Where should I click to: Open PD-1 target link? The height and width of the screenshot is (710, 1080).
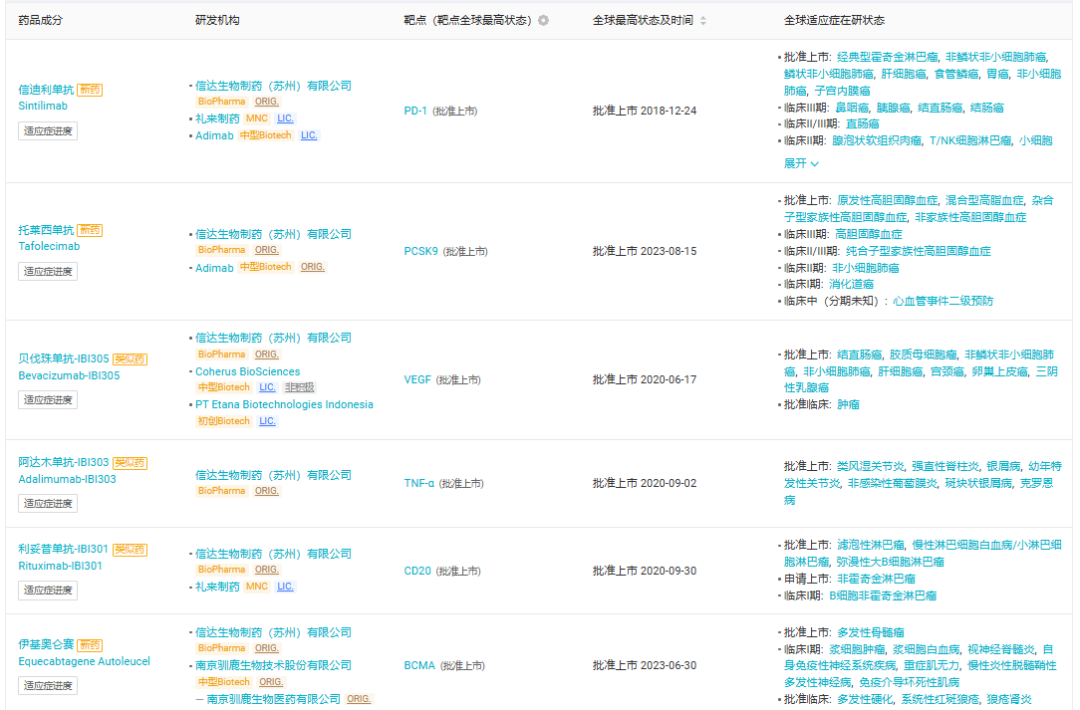(415, 111)
